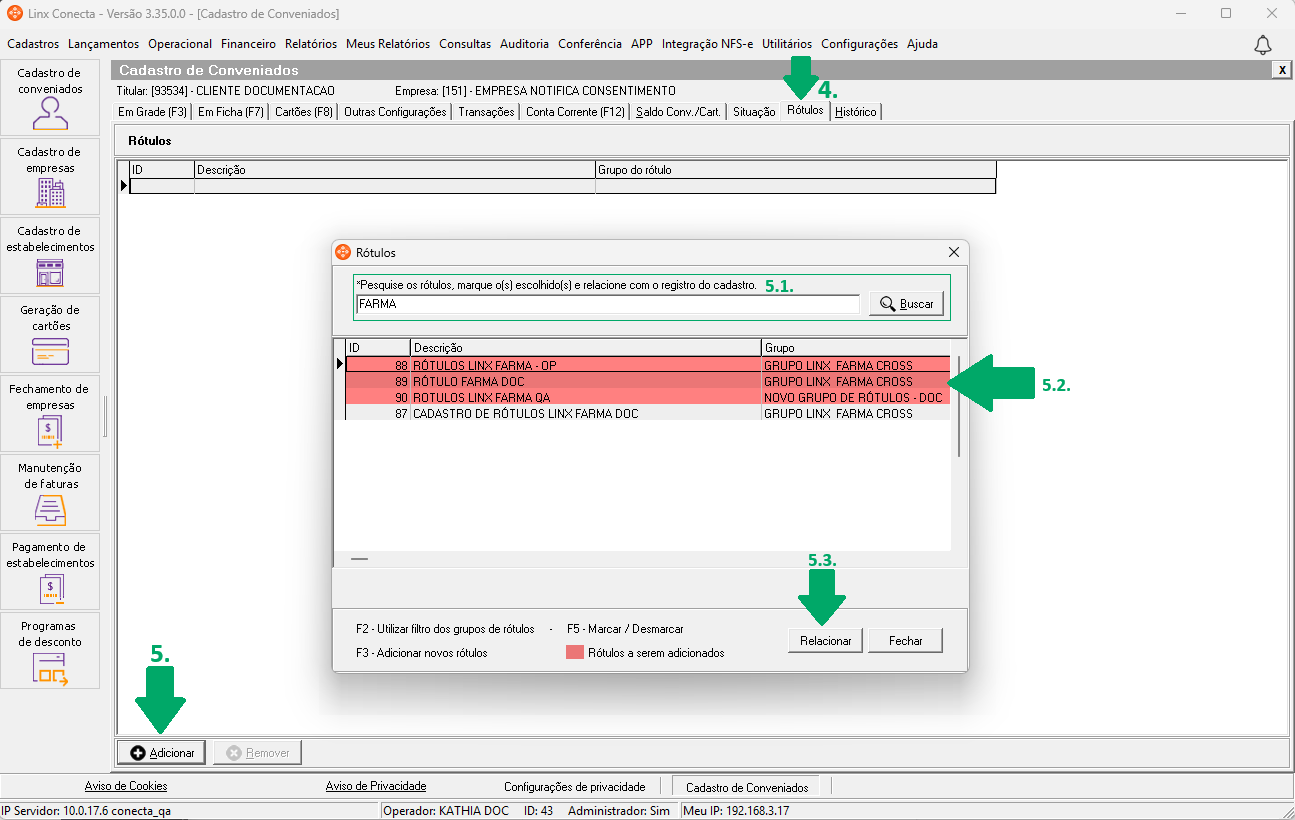The width and height of the screenshot is (1295, 820).
Task: Switch to the Outras Configurações tab
Action: pyautogui.click(x=395, y=112)
